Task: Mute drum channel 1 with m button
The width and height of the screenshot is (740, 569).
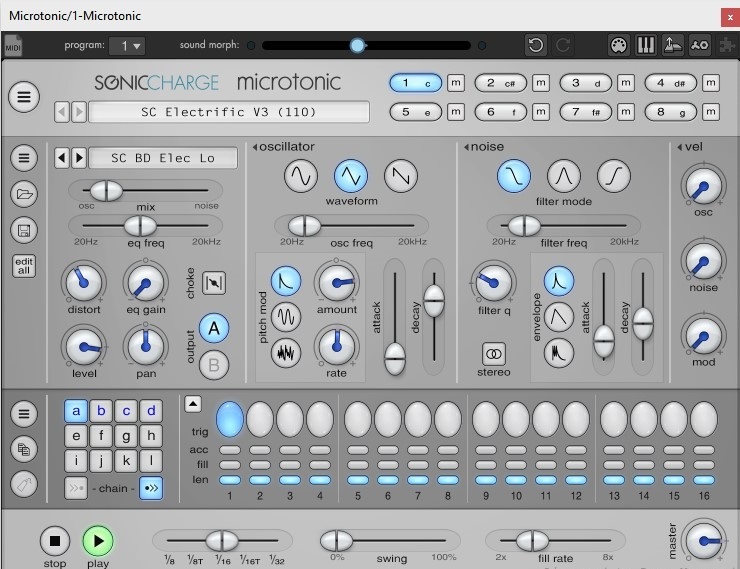Action: [x=456, y=83]
